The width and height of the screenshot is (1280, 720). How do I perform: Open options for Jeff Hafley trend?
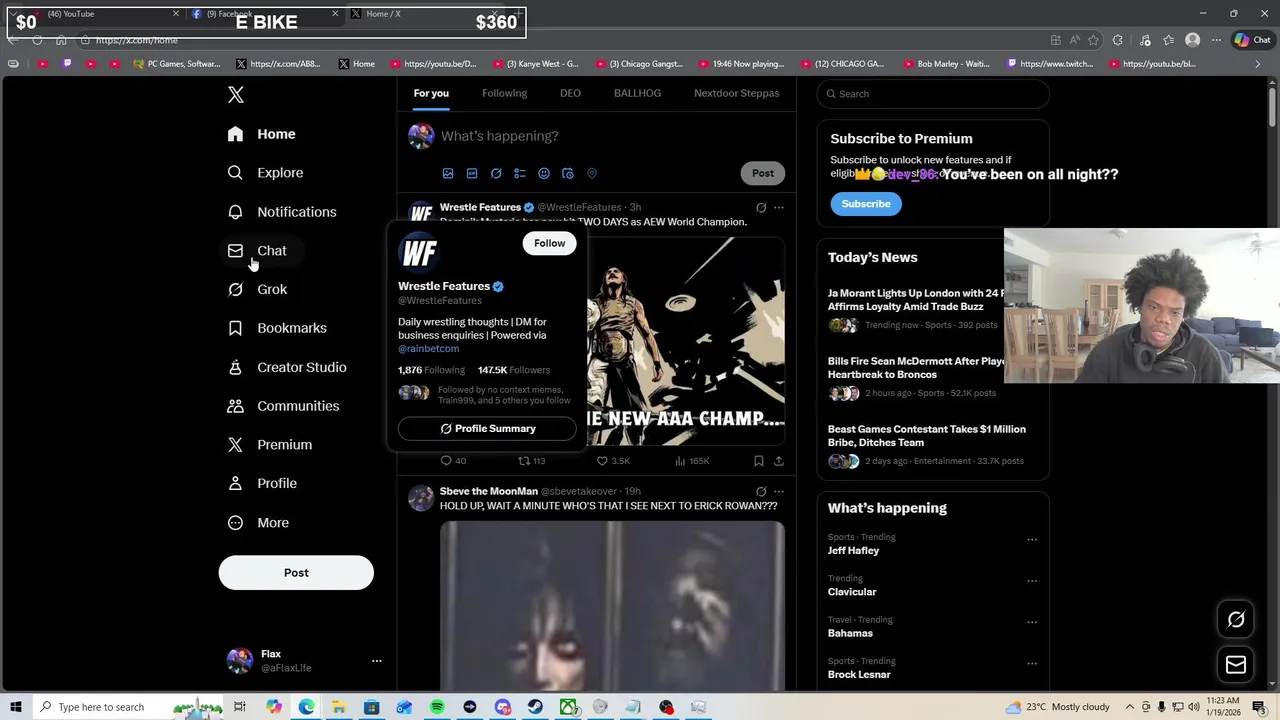pos(1032,540)
